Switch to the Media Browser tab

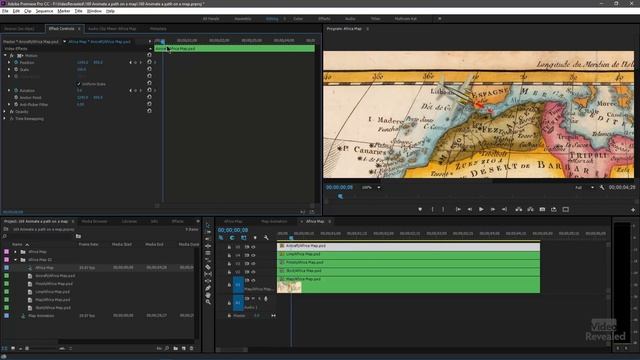[94, 221]
